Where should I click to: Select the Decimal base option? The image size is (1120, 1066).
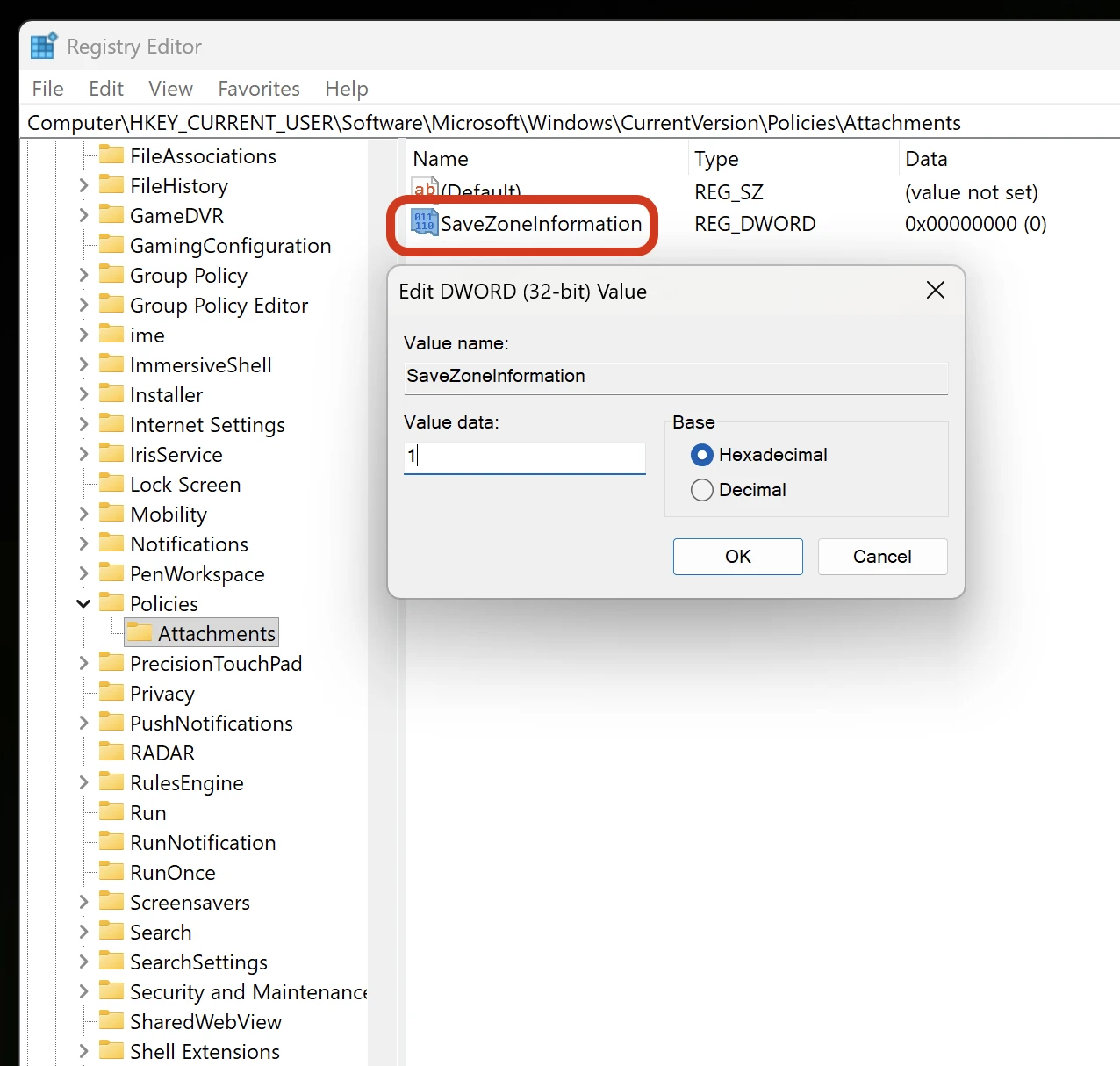702,490
